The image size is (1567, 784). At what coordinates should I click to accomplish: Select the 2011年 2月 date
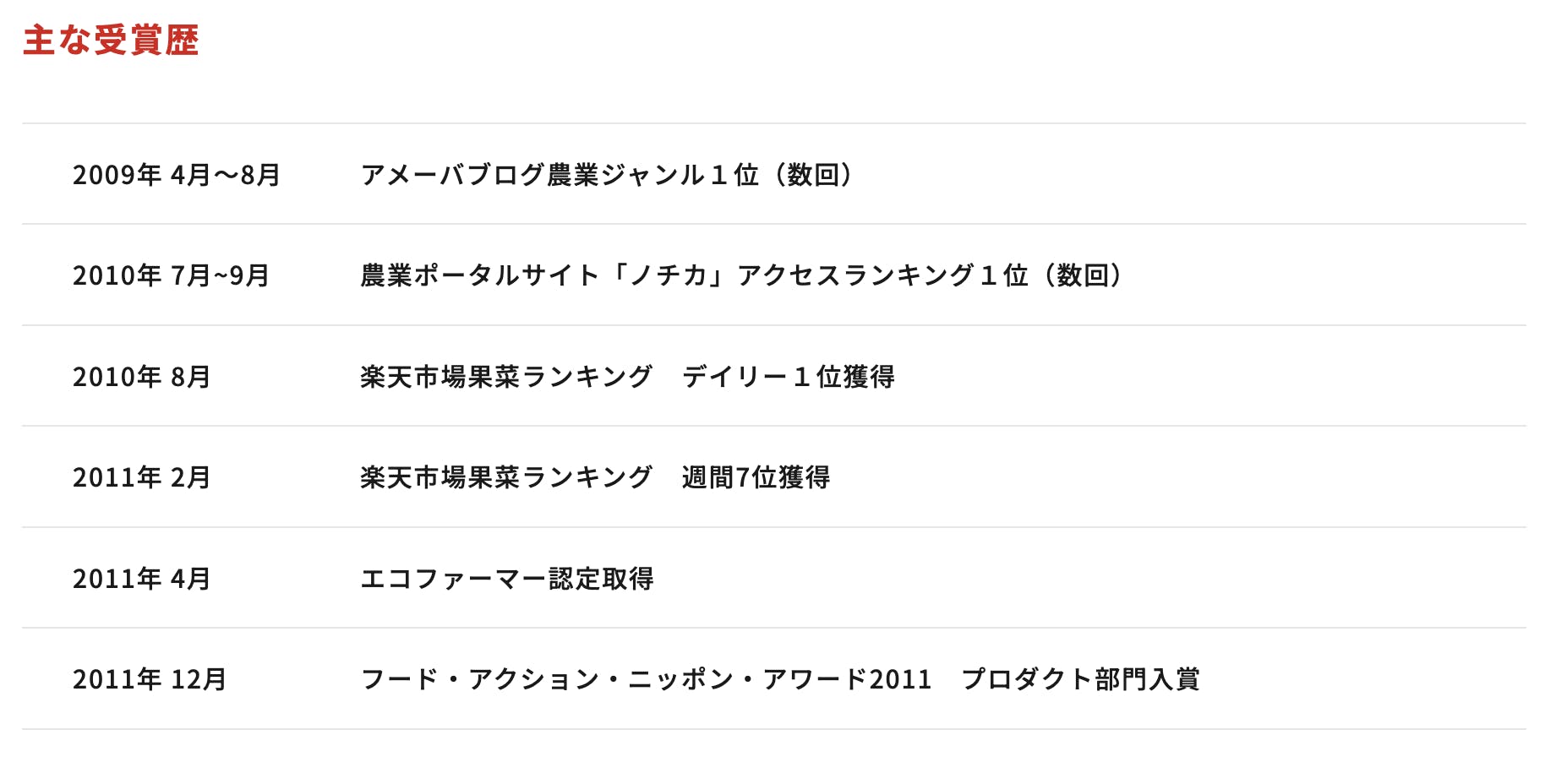tap(141, 477)
